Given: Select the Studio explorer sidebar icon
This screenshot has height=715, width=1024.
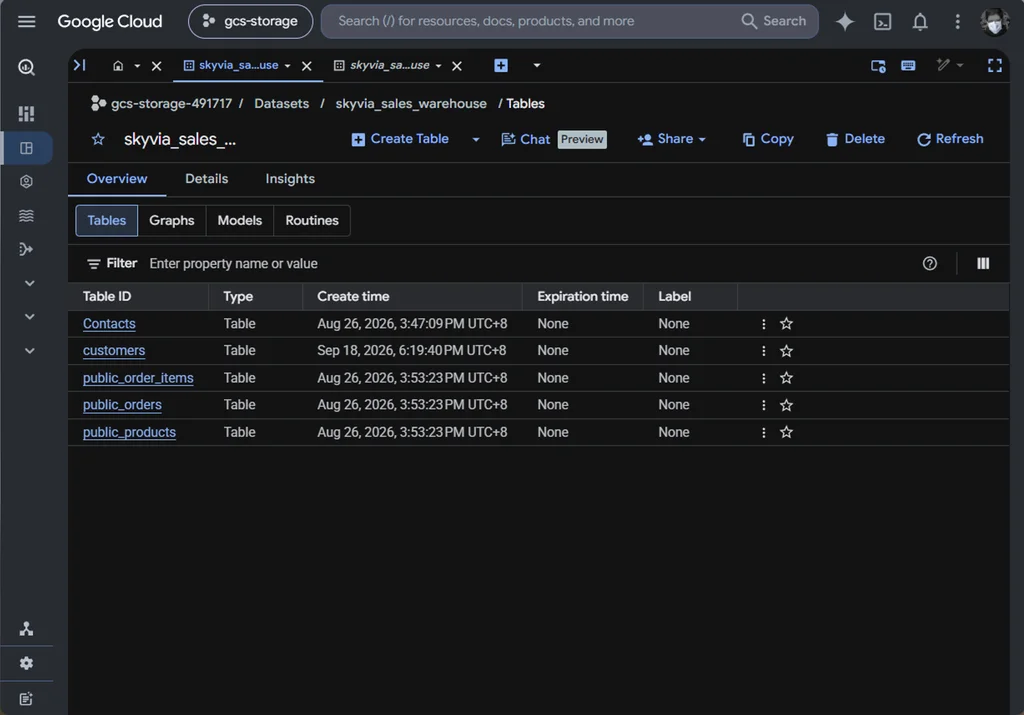Looking at the screenshot, I should pyautogui.click(x=26, y=148).
